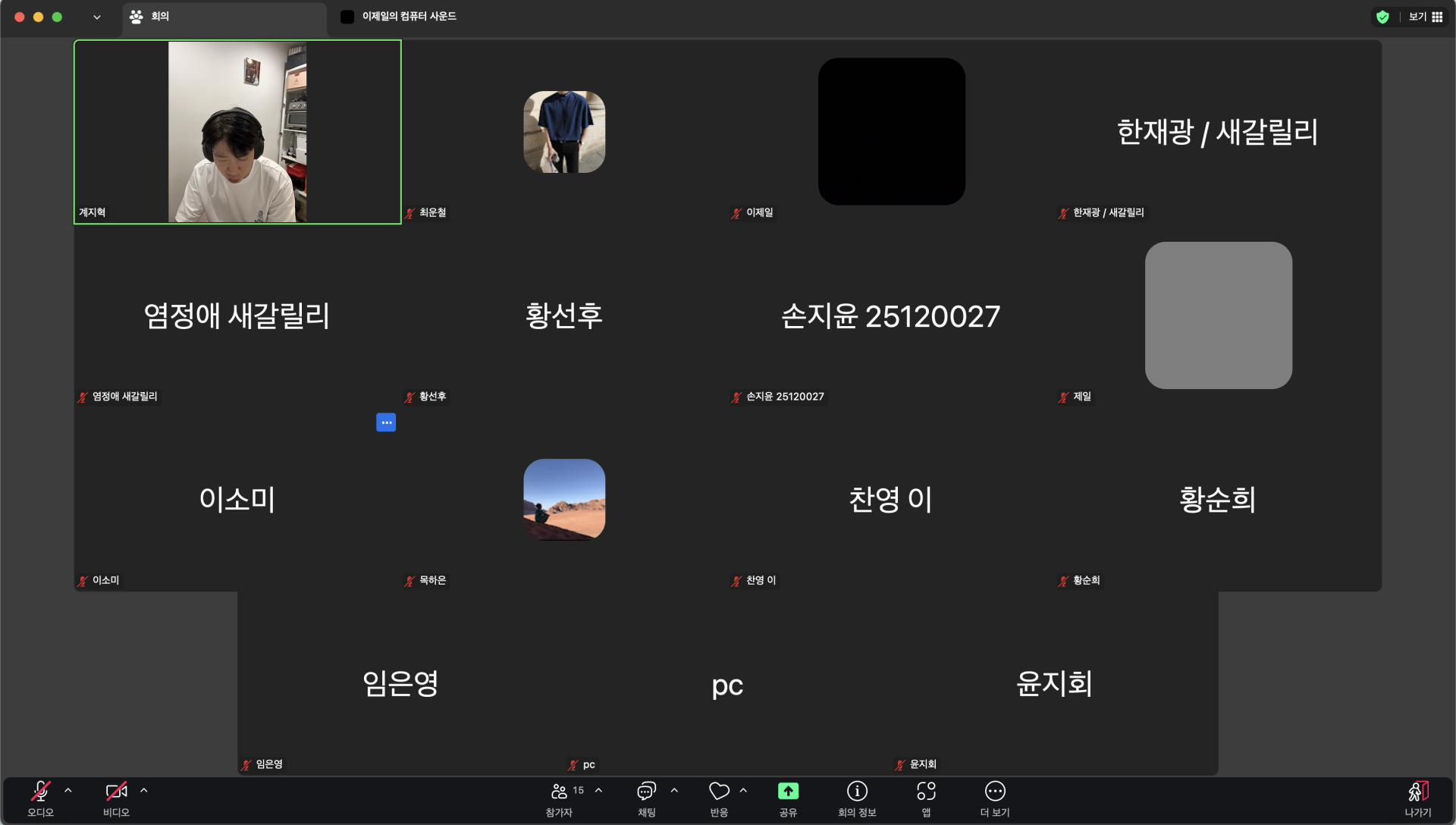The width and height of the screenshot is (1456, 825).
Task: Click muted mic icon beside 목하은 label
Action: [x=409, y=581]
